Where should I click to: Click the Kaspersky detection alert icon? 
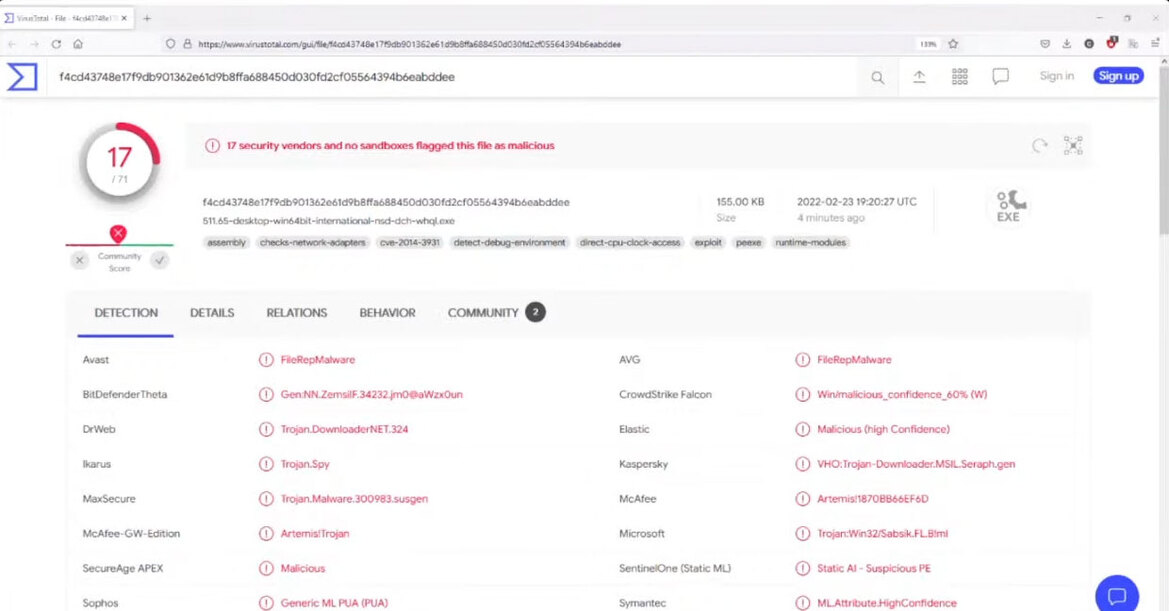[x=802, y=464]
